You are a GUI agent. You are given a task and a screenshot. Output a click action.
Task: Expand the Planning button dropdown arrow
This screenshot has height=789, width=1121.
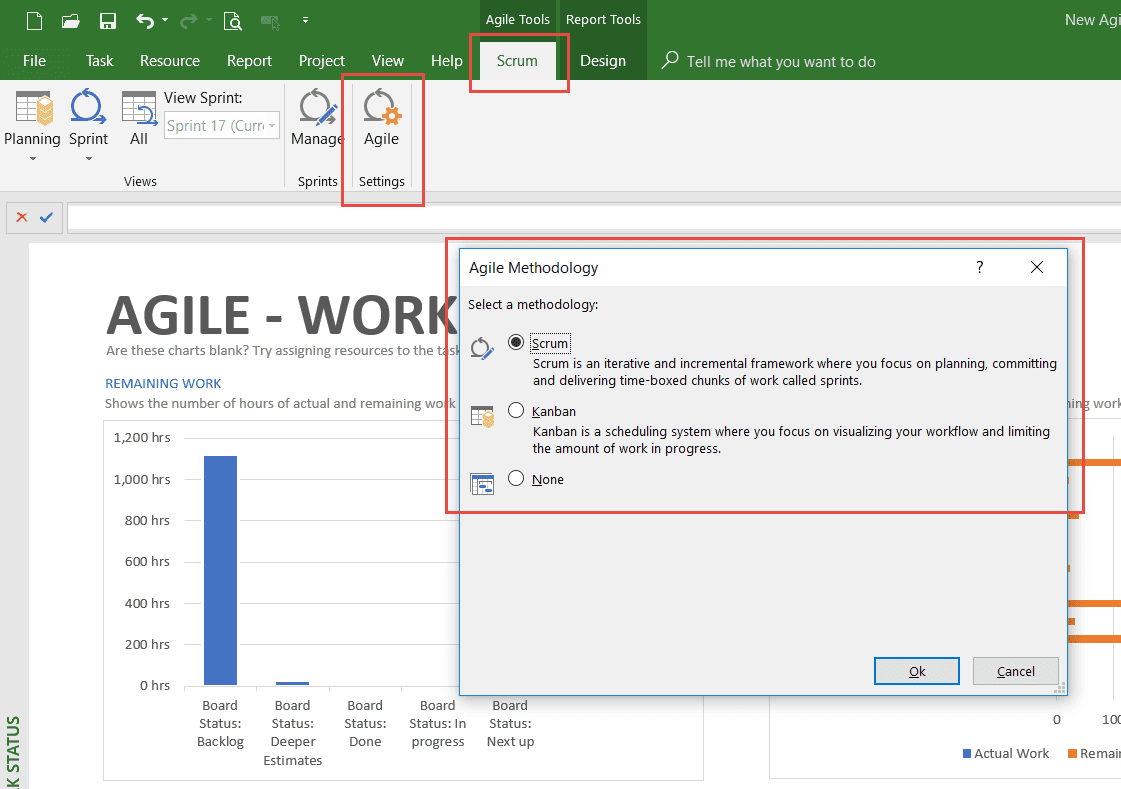pos(32,159)
